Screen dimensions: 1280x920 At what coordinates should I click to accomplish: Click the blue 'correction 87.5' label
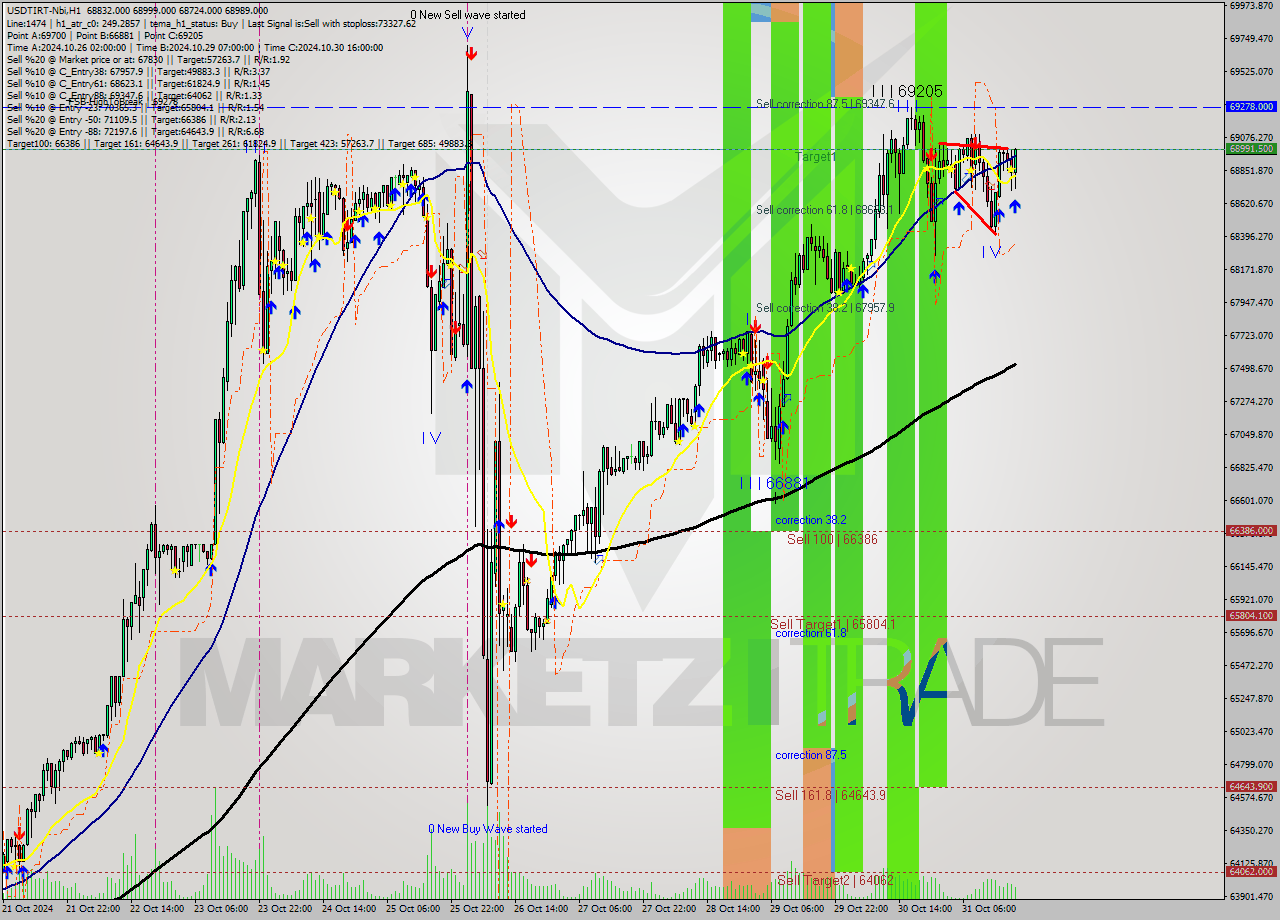click(x=811, y=755)
